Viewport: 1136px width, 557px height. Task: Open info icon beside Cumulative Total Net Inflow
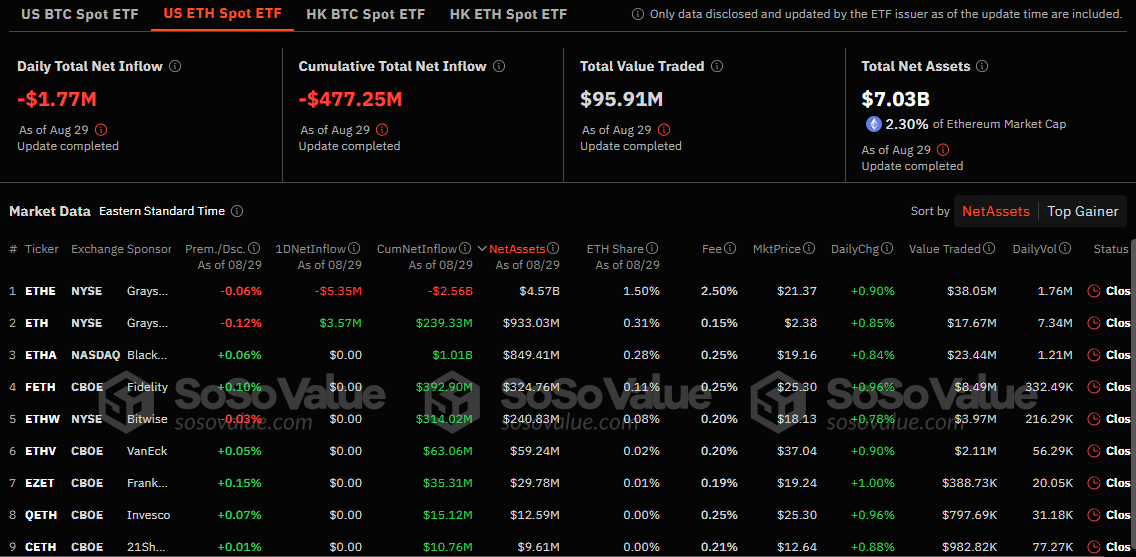pyautogui.click(x=499, y=66)
